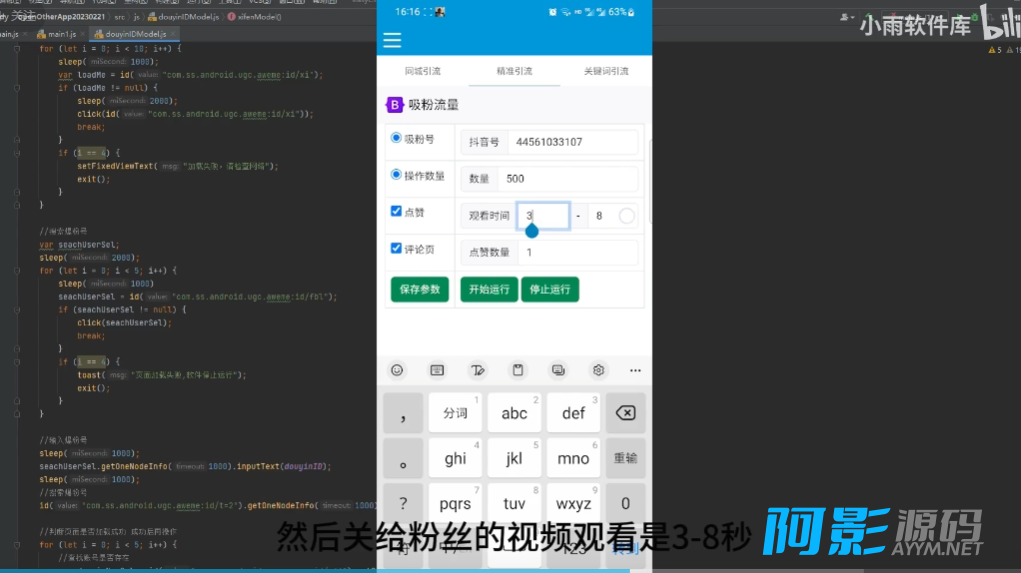Click the 'var seachUserSel;' code line
The width and height of the screenshot is (1021, 573).
(79, 245)
